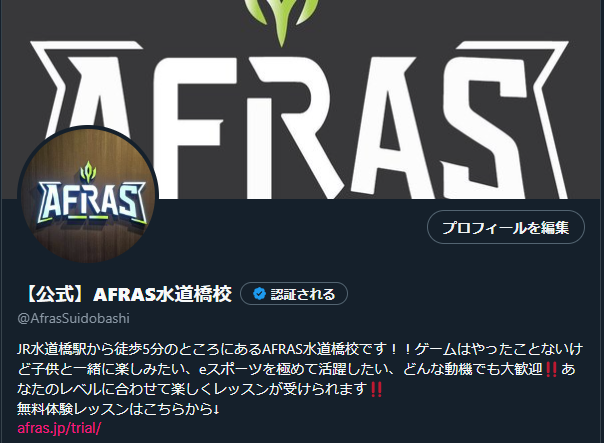Click the blue verified checkmark badge
Screen dimensions: 604x443
259,294
